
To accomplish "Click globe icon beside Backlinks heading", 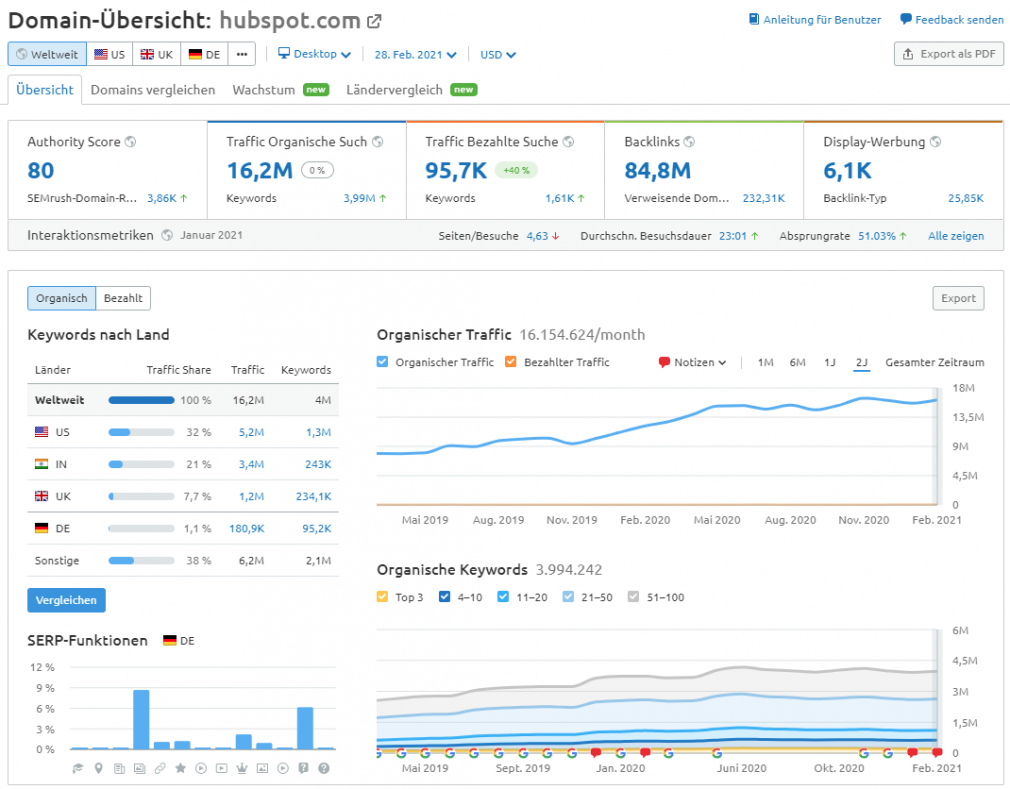I will 689,142.
